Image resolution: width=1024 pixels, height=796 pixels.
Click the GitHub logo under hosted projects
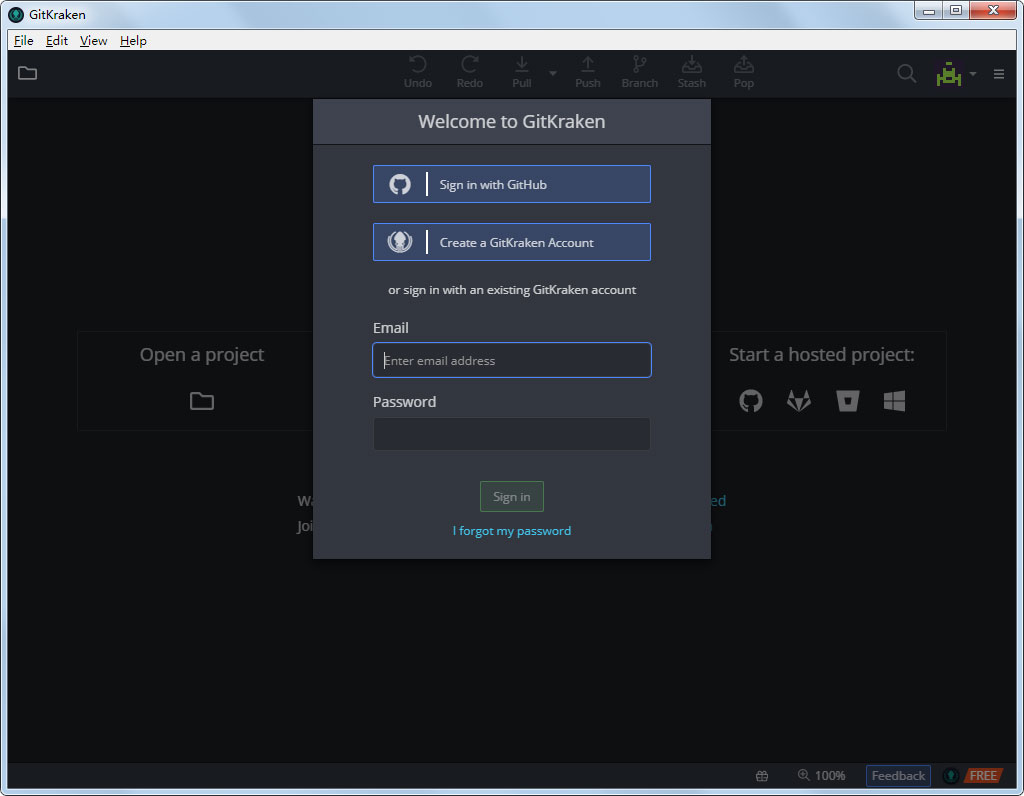pos(751,401)
